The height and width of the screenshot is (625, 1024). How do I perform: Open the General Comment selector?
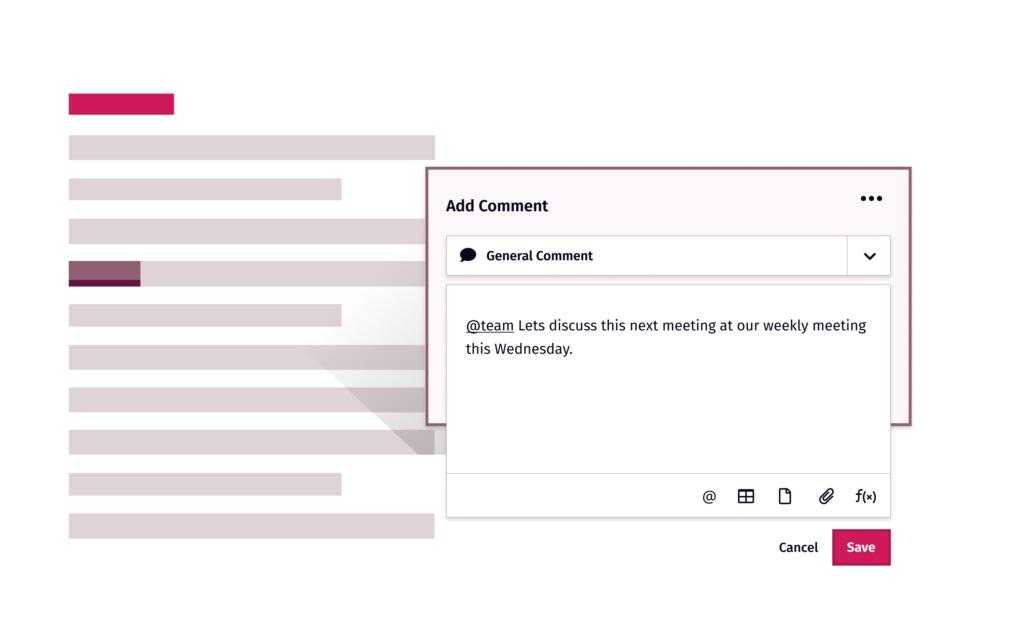(x=647, y=255)
